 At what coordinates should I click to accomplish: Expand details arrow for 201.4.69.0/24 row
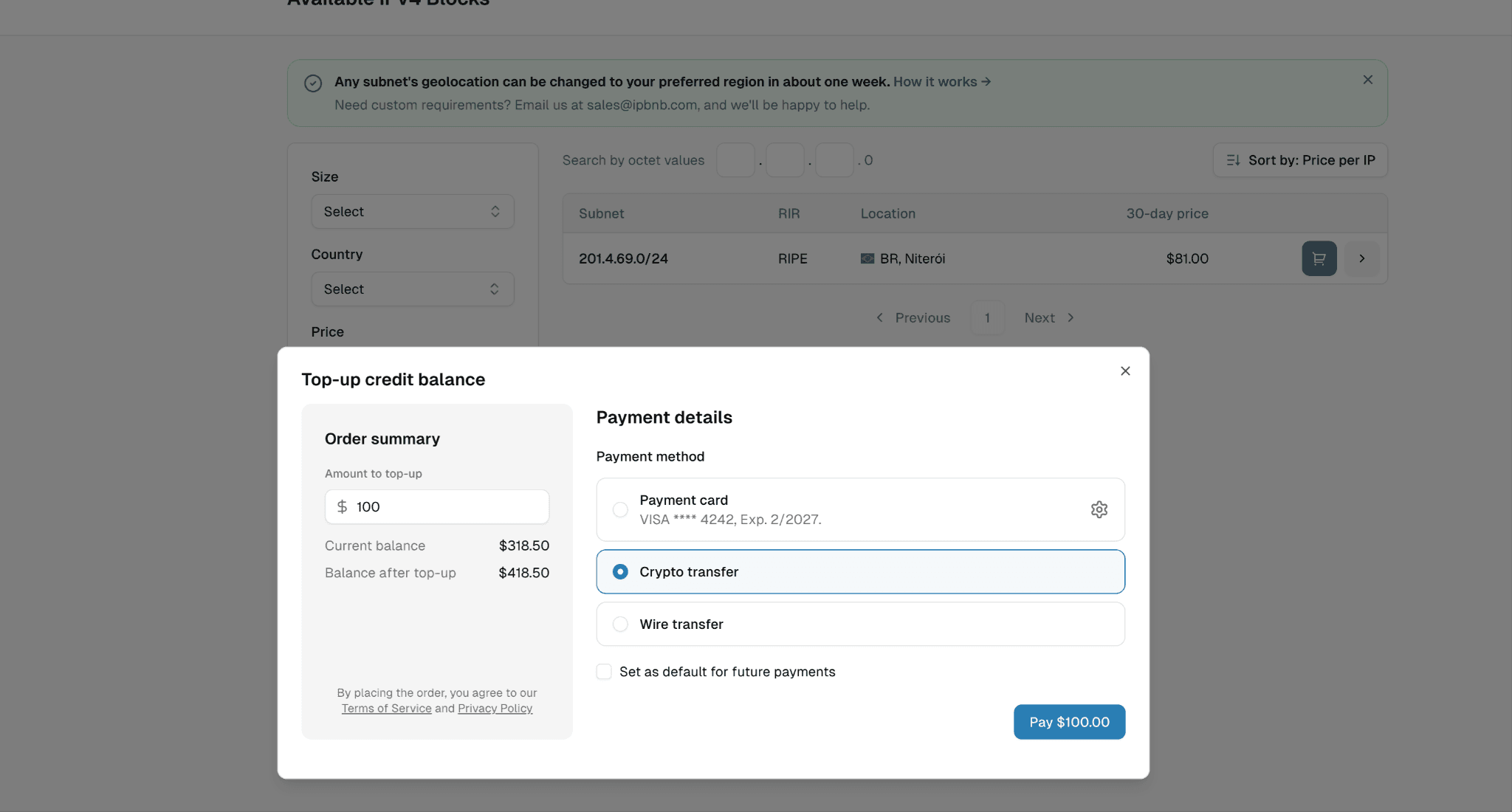(x=1362, y=258)
